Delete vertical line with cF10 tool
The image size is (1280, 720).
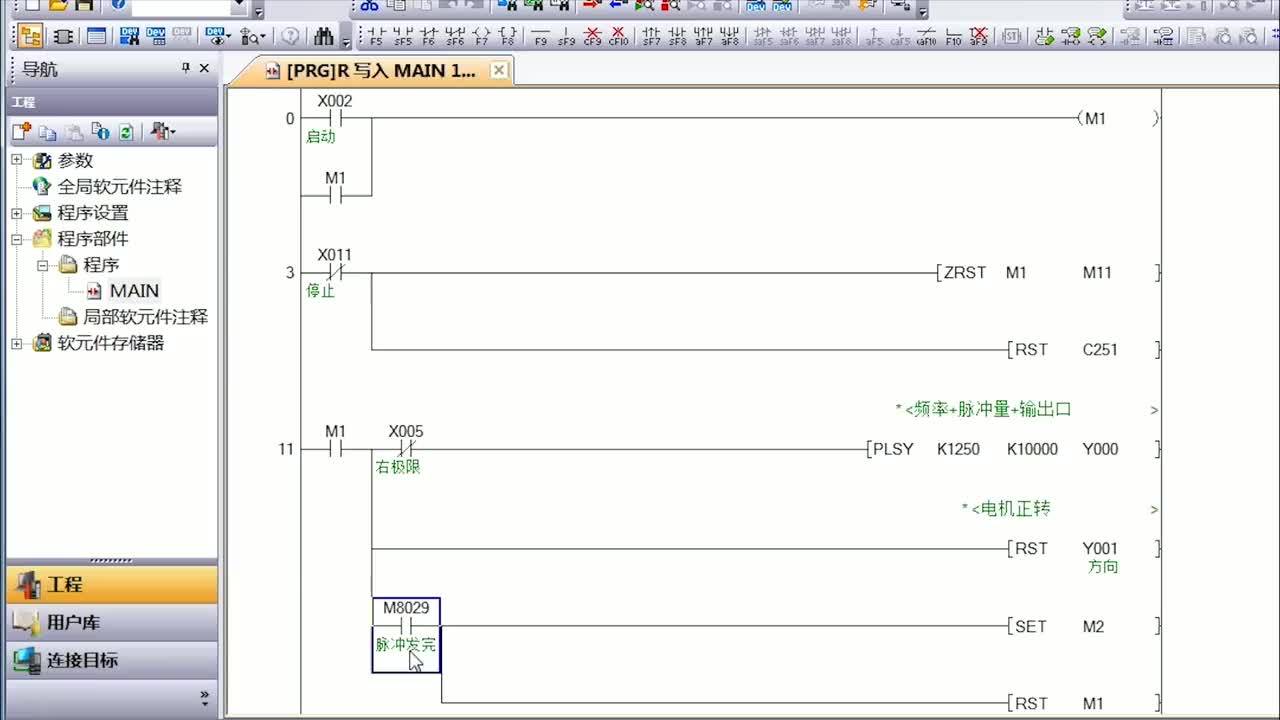[x=618, y=37]
